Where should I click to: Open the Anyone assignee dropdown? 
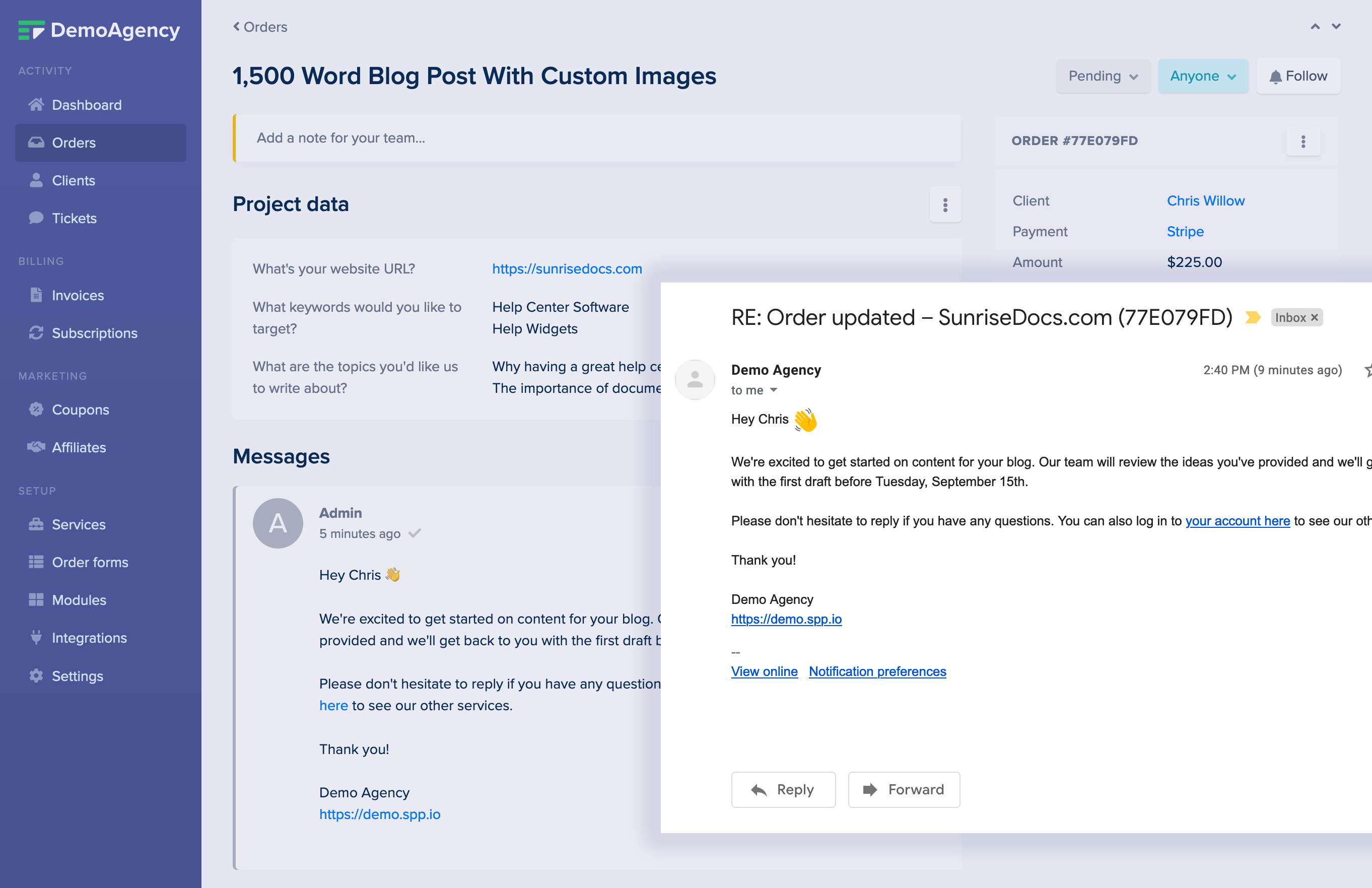(1203, 76)
